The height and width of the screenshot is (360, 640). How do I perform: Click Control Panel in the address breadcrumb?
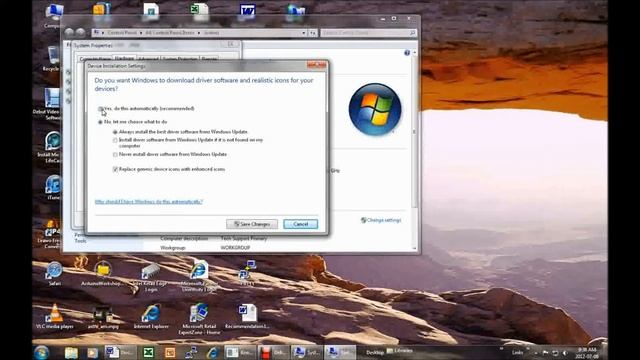click(x=122, y=33)
